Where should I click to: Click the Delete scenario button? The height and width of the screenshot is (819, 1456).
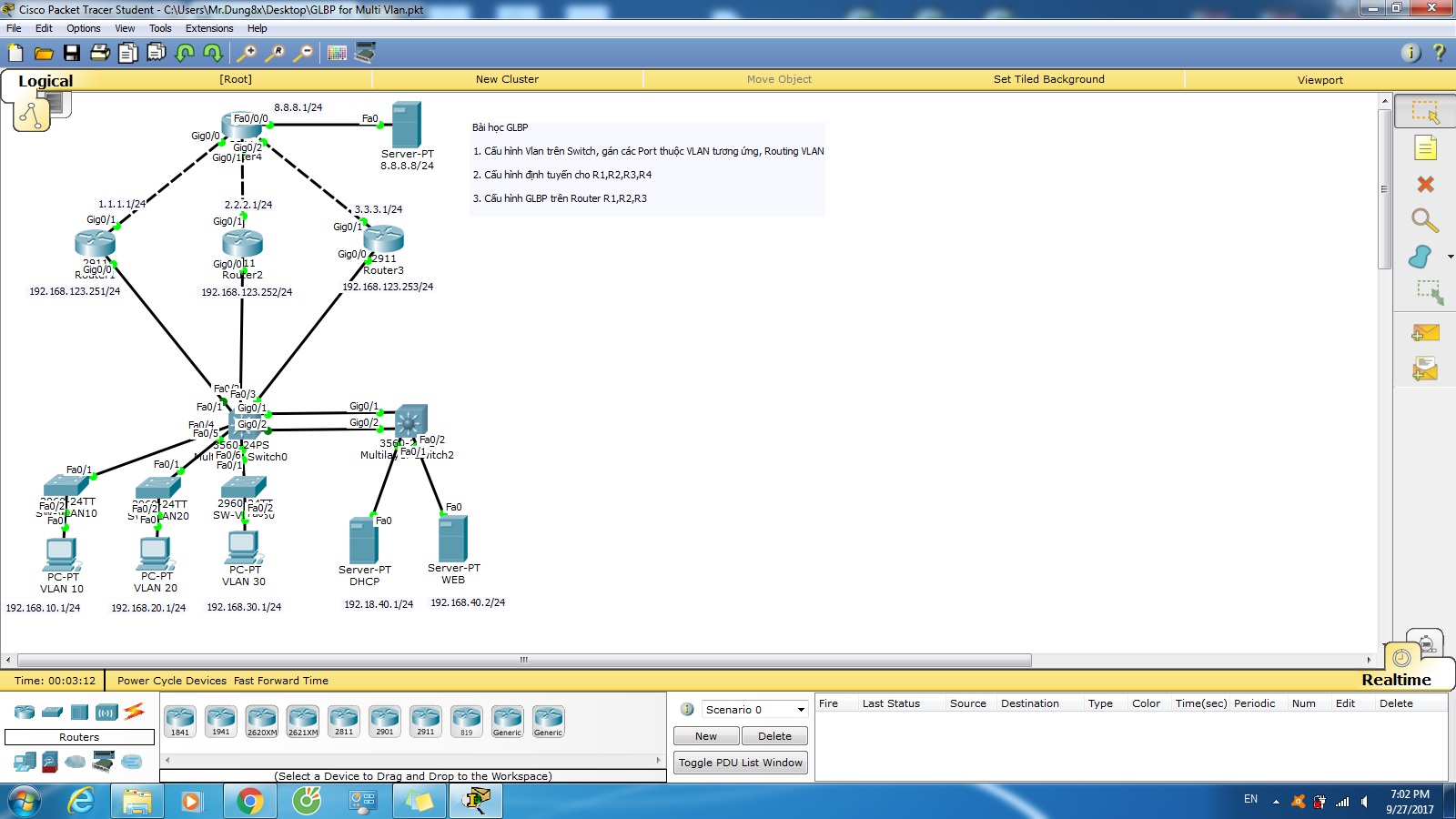tap(774, 736)
